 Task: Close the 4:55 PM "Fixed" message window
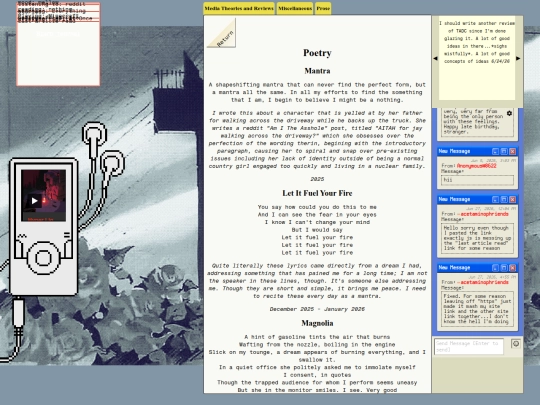coord(512,268)
